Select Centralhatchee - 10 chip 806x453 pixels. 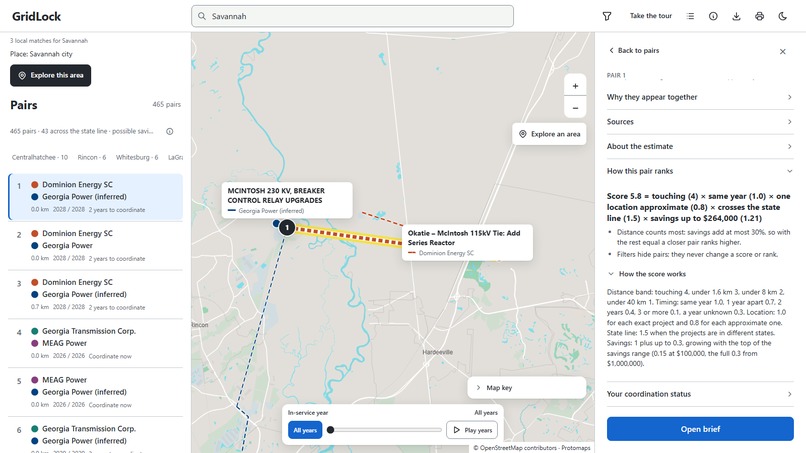click(x=40, y=157)
